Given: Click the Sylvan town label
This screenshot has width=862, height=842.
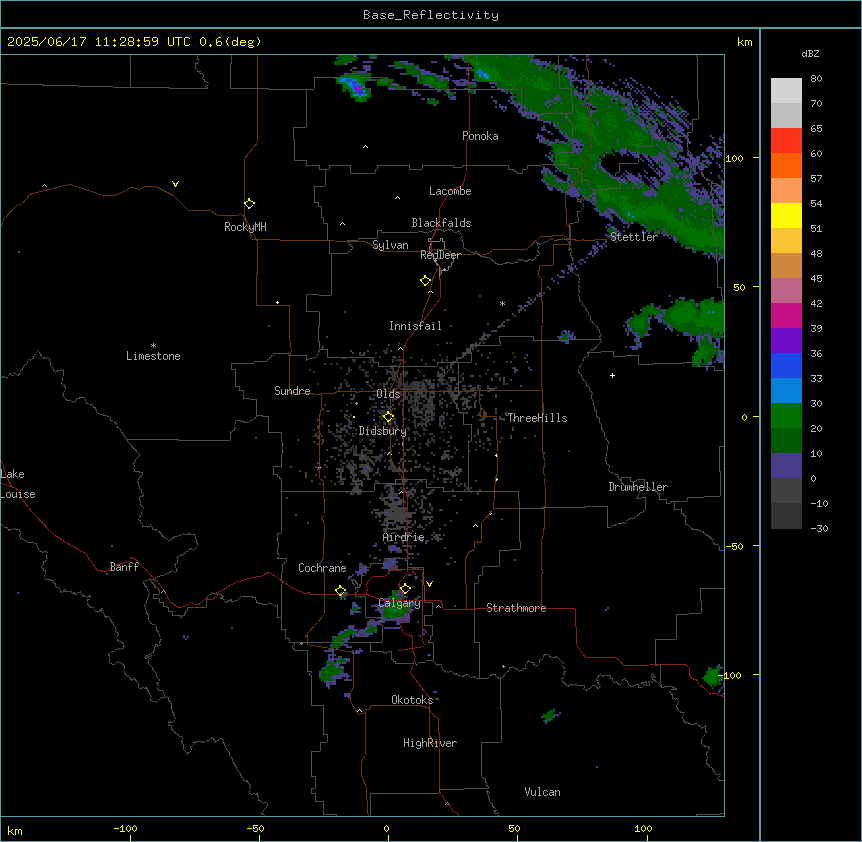Looking at the screenshot, I should click(390, 245).
